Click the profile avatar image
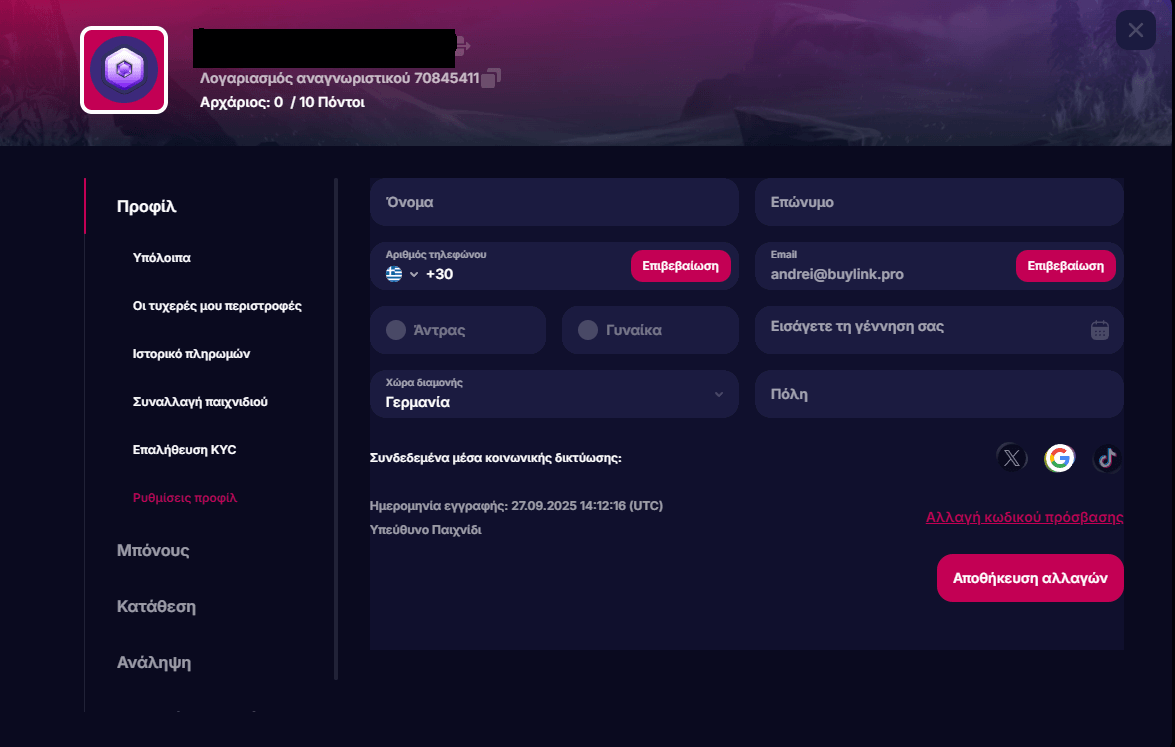The image size is (1175, 747). click(x=124, y=70)
